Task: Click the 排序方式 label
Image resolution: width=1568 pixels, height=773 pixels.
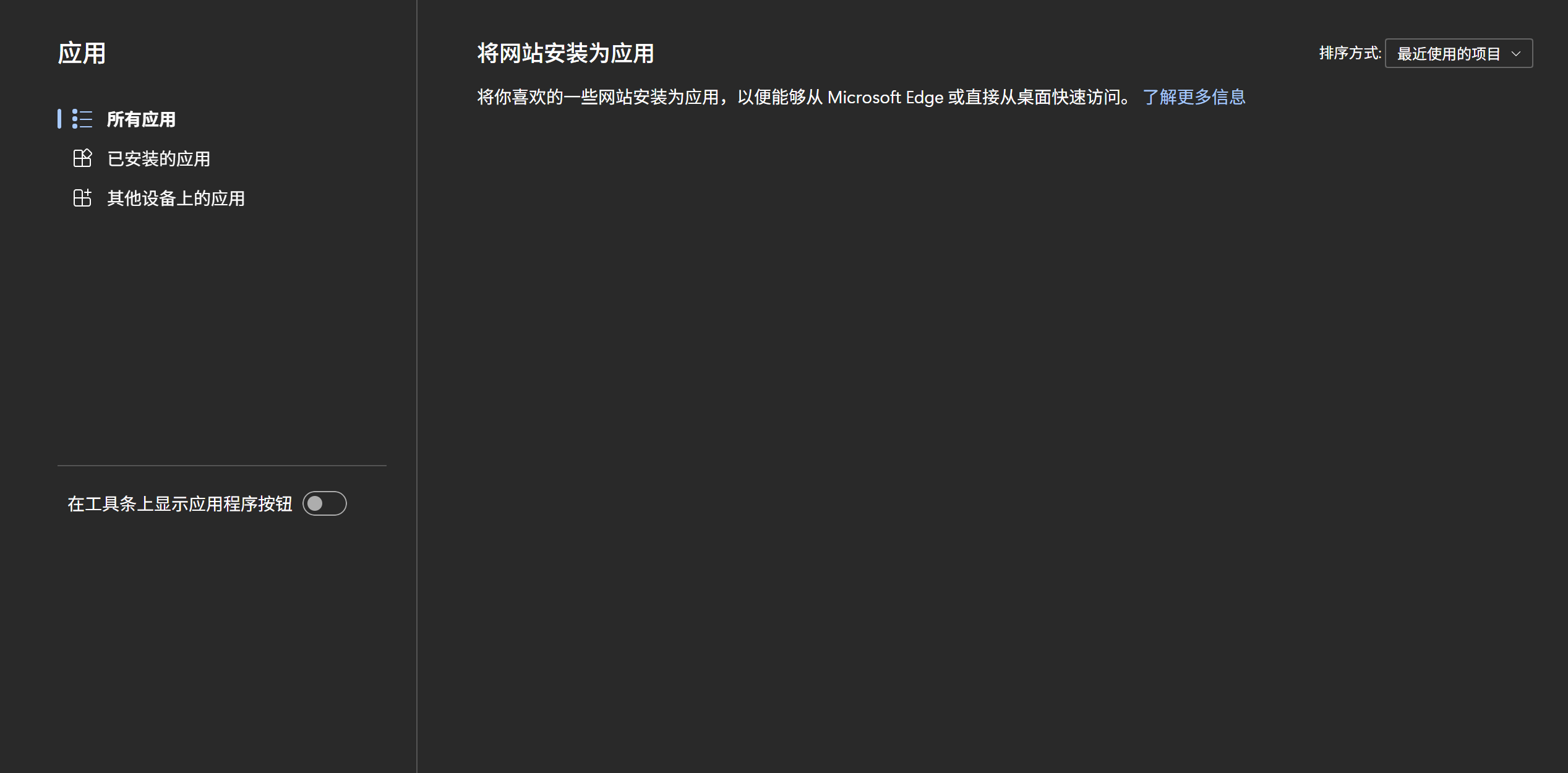Action: point(1350,53)
